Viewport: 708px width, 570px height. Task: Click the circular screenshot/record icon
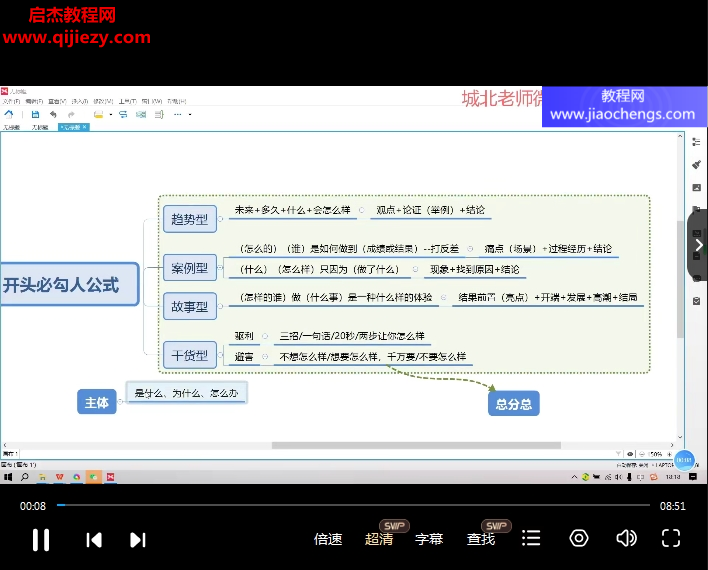pos(579,538)
